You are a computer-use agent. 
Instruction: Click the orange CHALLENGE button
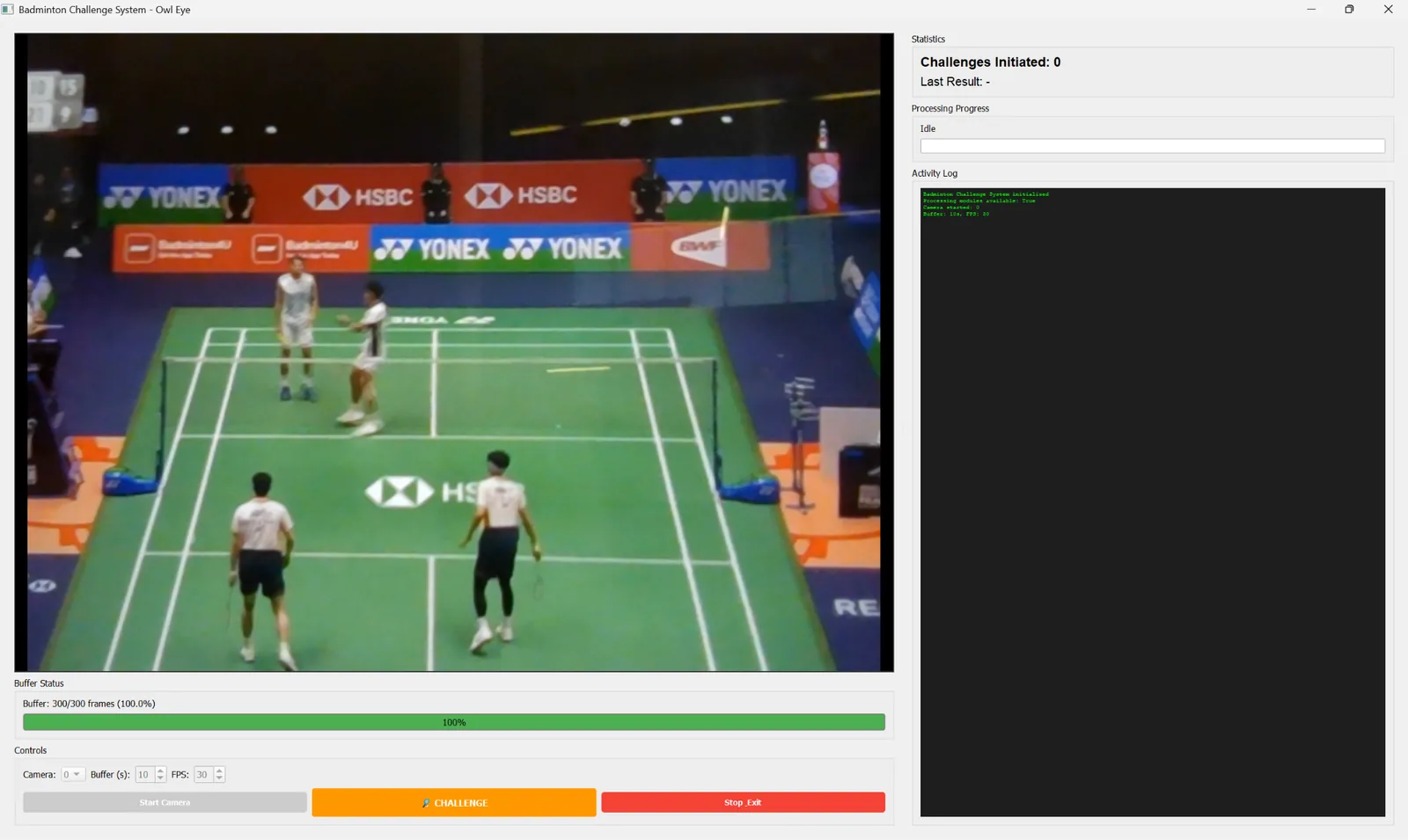(x=454, y=802)
